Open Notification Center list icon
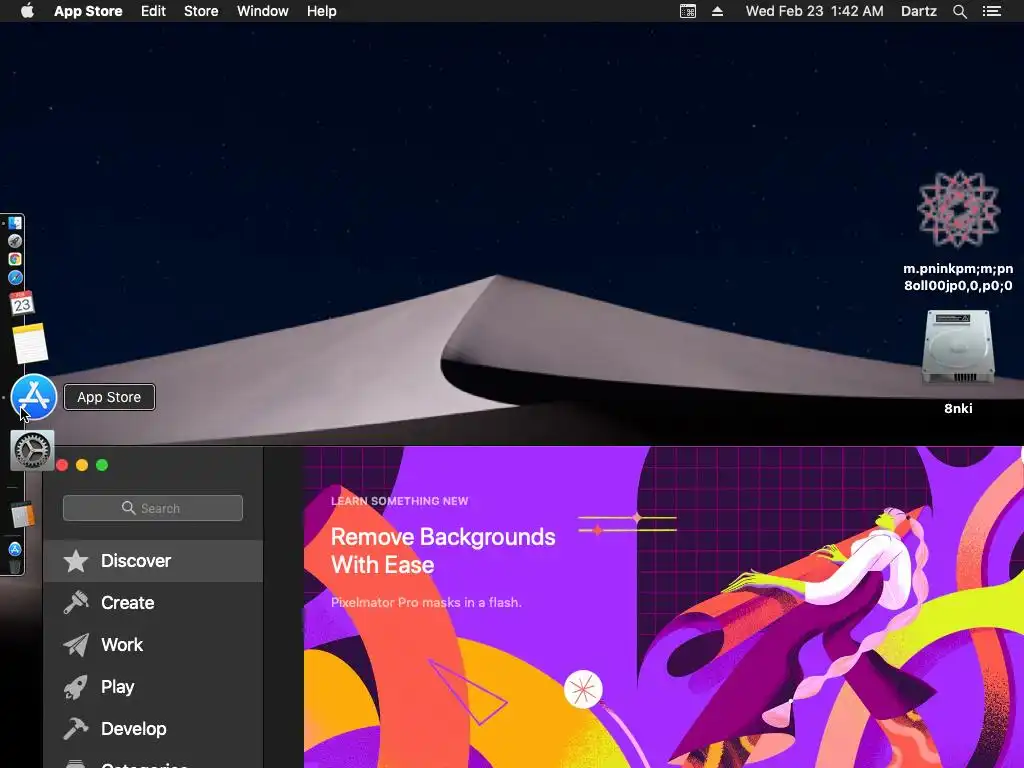The width and height of the screenshot is (1024, 768). (x=992, y=11)
